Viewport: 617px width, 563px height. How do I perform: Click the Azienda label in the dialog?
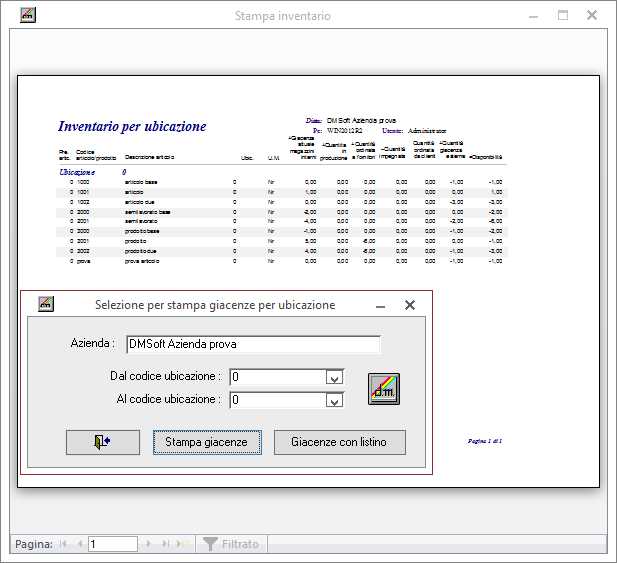92,343
